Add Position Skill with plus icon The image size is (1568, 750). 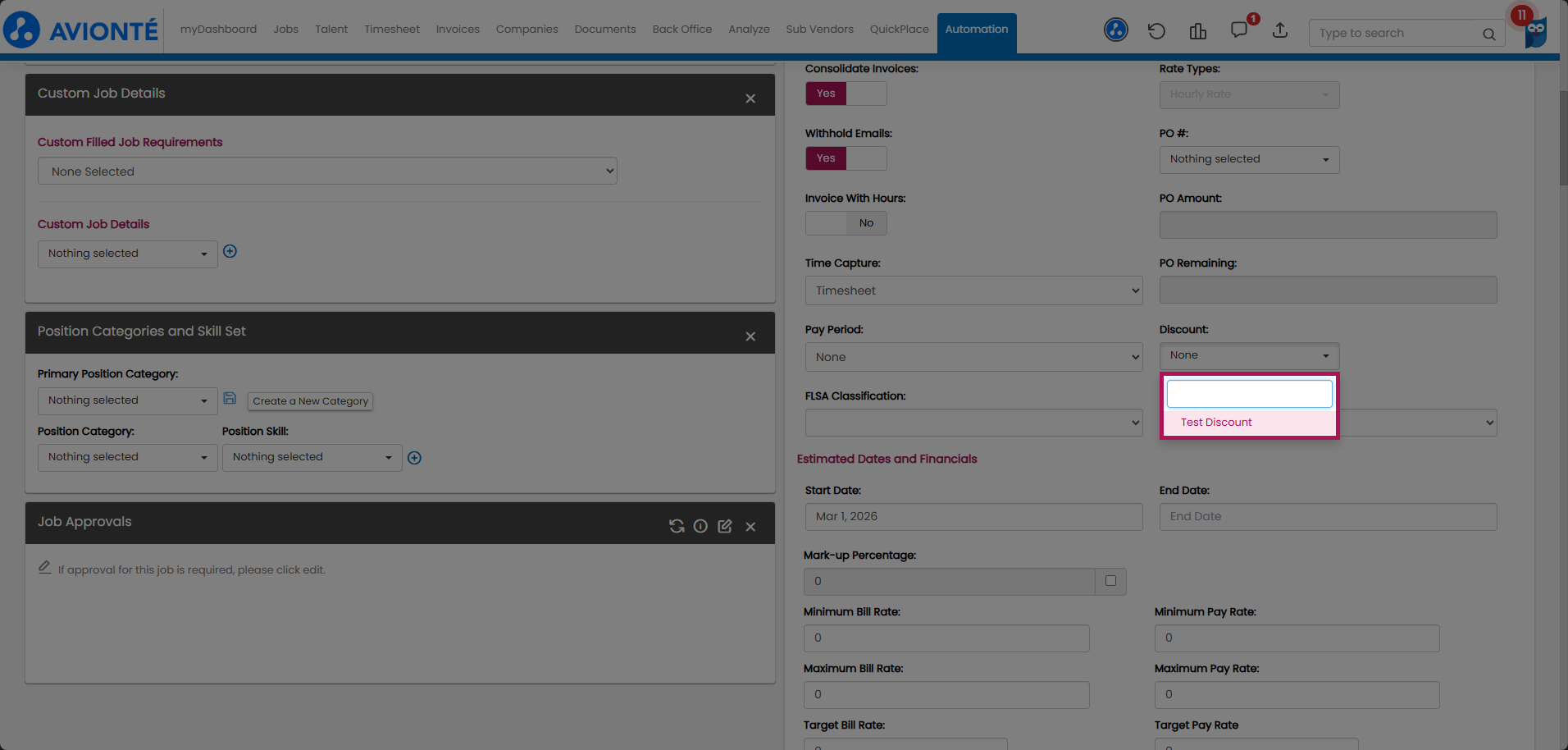pyautogui.click(x=415, y=458)
